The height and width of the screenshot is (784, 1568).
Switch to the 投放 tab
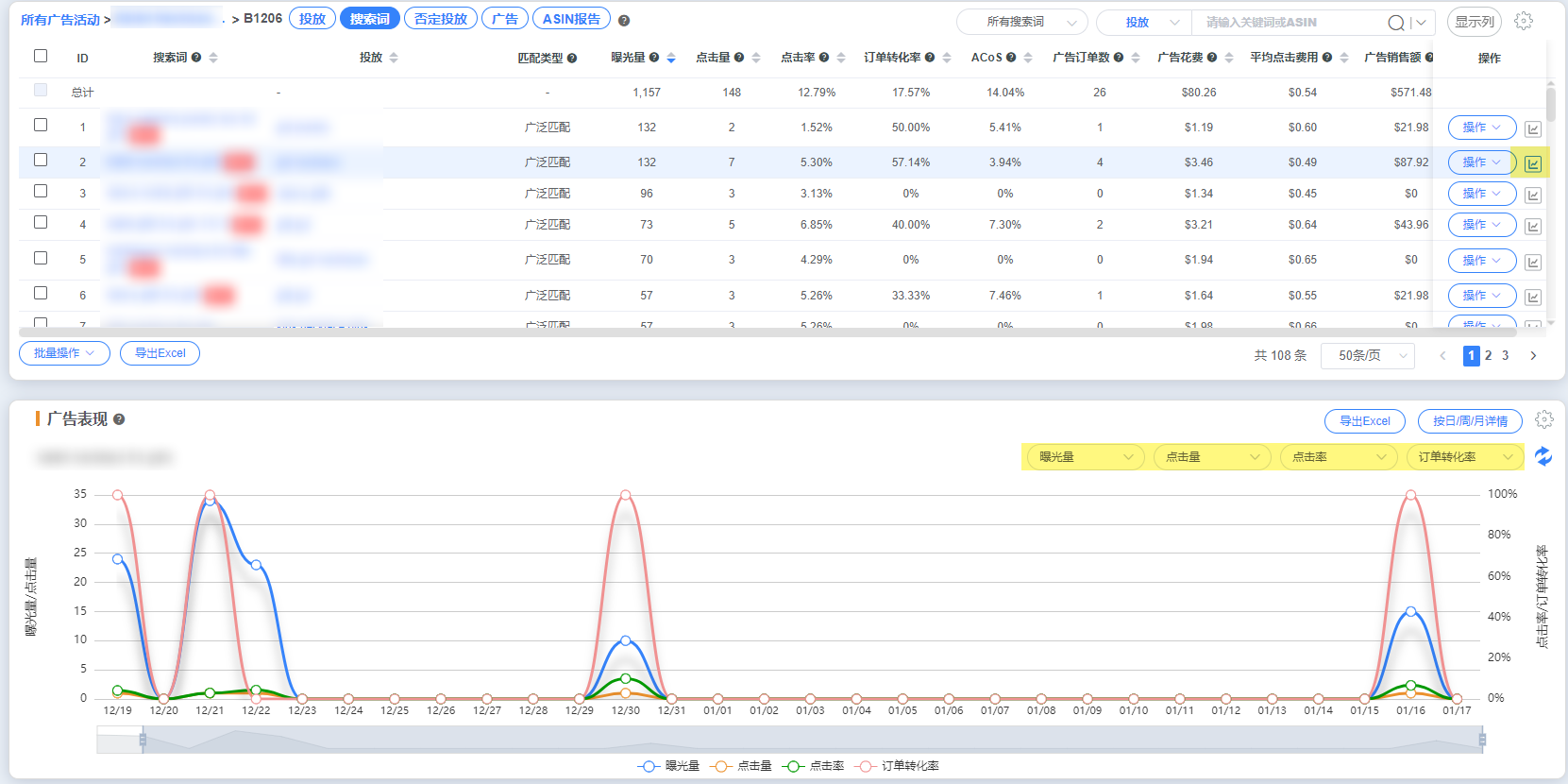pos(312,19)
